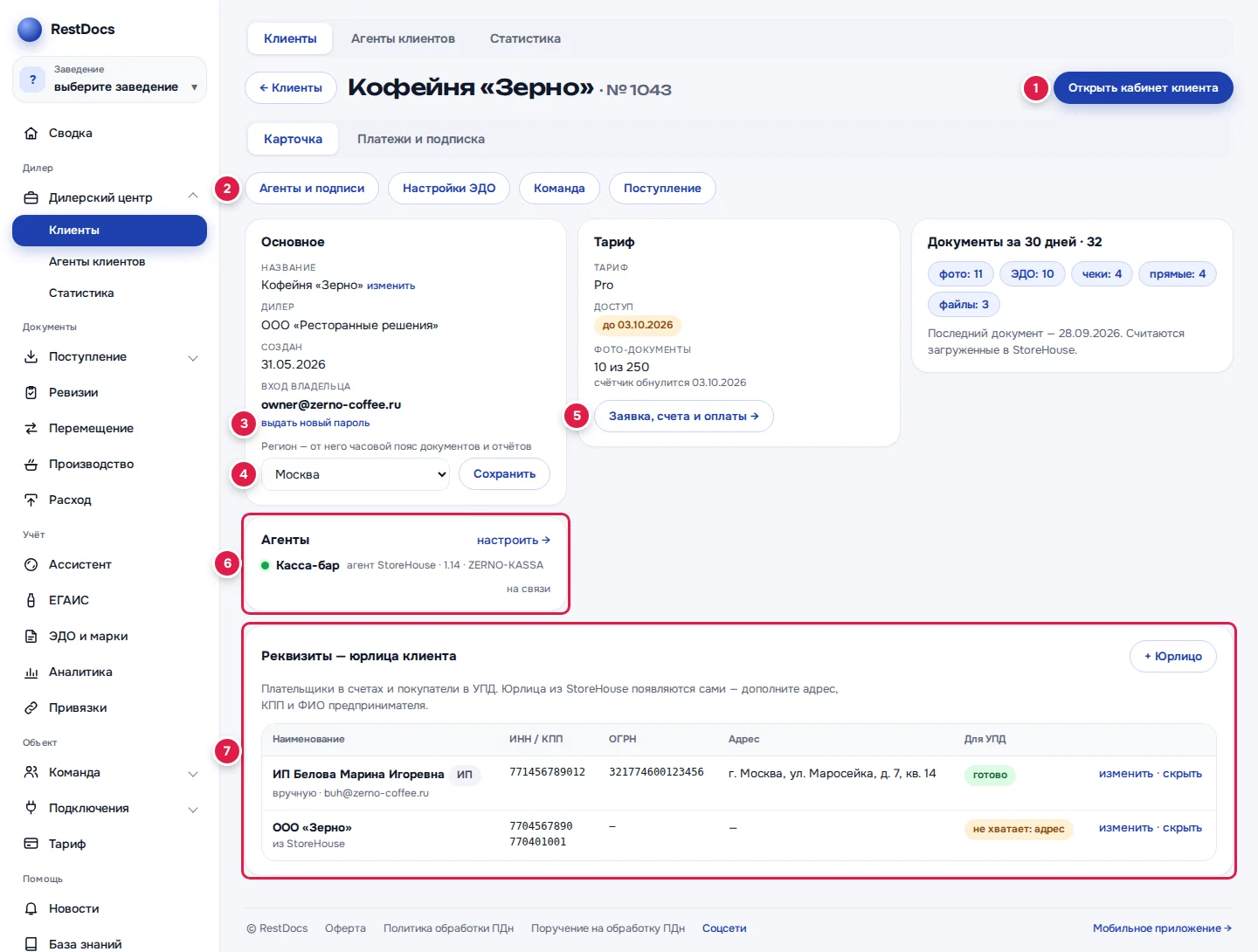
Task: Collapse the Дилерский центр section chevron
Action: (x=193, y=197)
